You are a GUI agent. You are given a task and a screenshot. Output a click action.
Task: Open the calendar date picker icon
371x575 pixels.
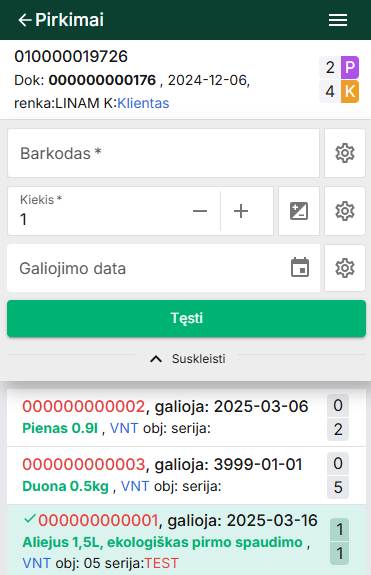pyautogui.click(x=300, y=267)
